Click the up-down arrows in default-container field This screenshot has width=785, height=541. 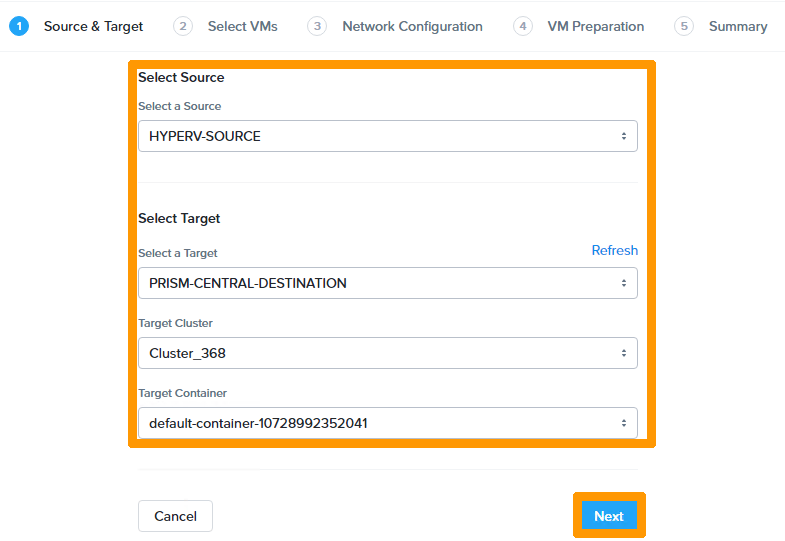click(623, 423)
